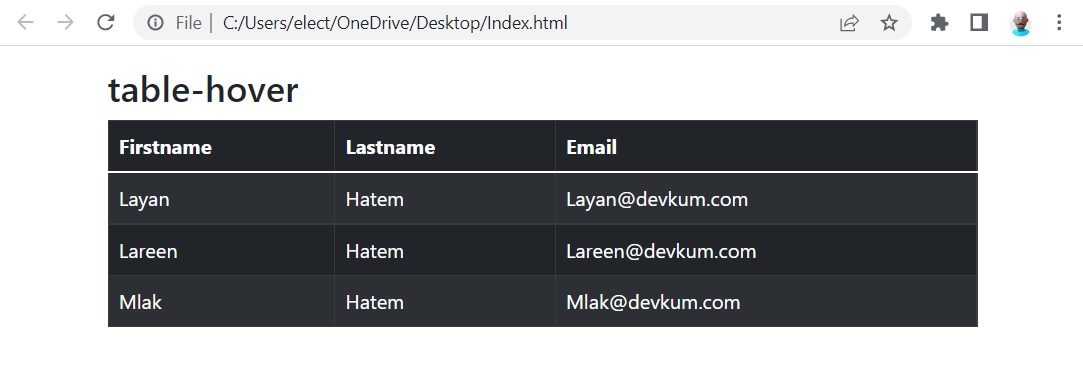Toggle the browser side panel icon
The image size is (1083, 375).
point(979,23)
